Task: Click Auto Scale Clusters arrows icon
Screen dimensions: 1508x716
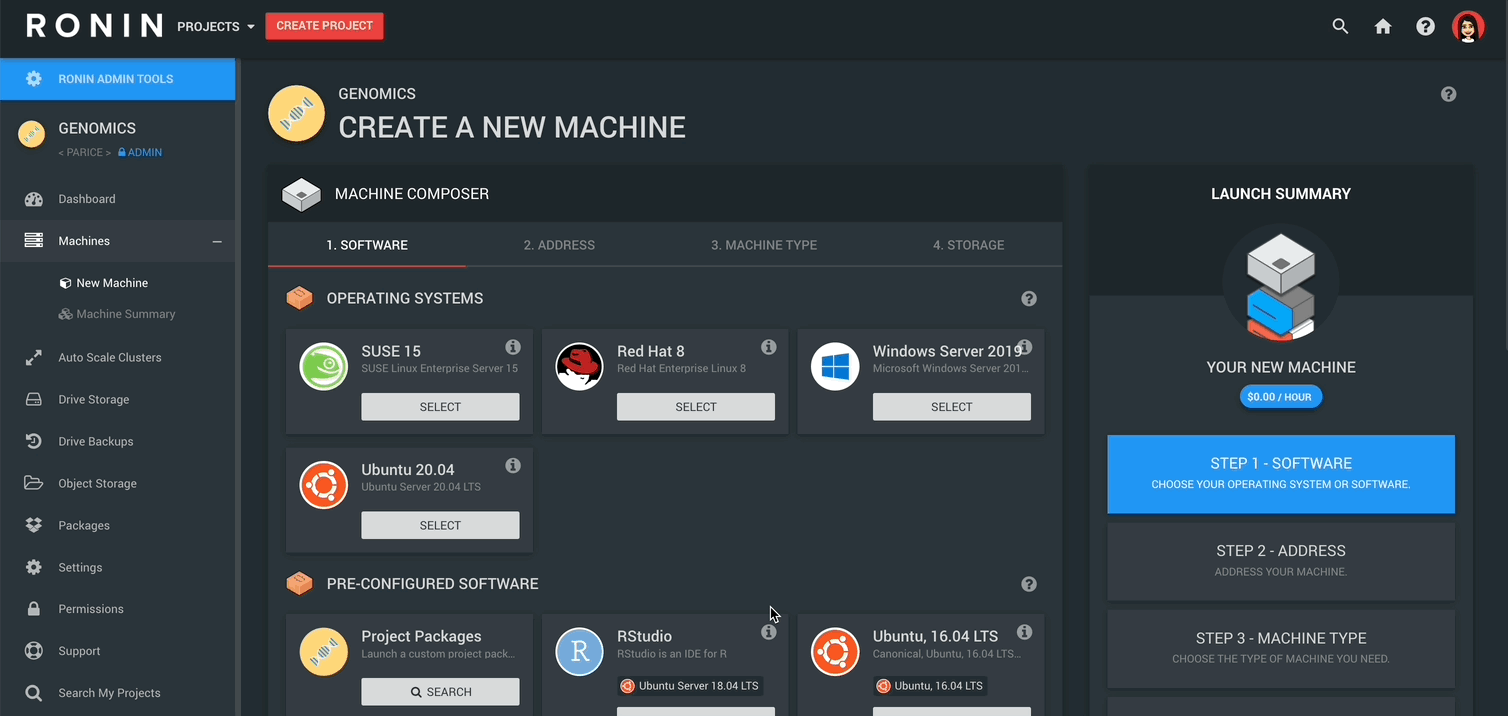Action: click(34, 357)
